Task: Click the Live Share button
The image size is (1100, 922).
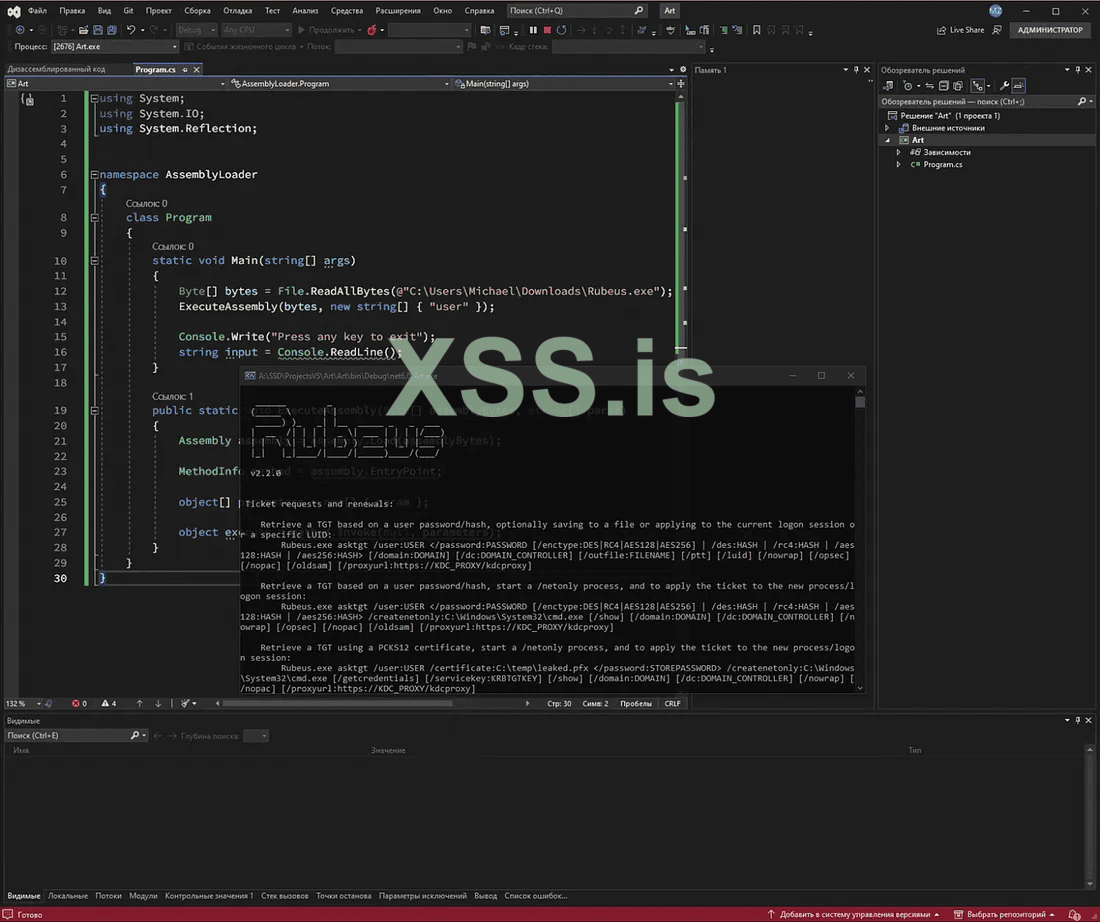Action: pyautogui.click(x=959, y=30)
